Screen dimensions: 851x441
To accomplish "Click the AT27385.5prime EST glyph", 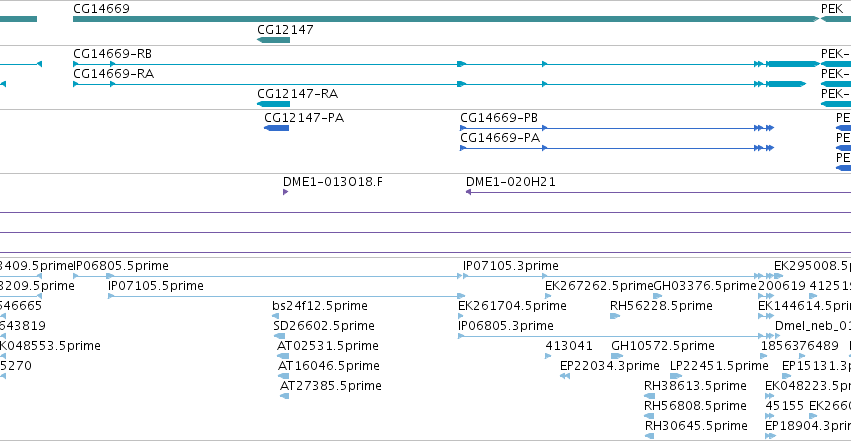I will pyautogui.click(x=284, y=396).
